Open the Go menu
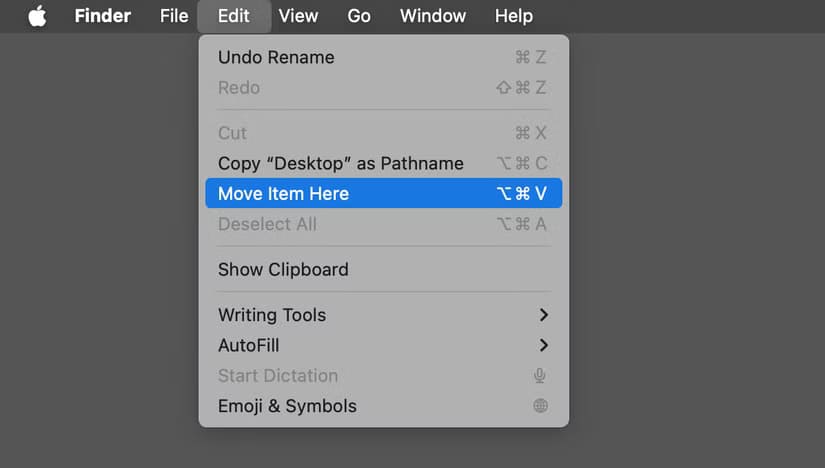The width and height of the screenshot is (825, 468). coord(359,16)
